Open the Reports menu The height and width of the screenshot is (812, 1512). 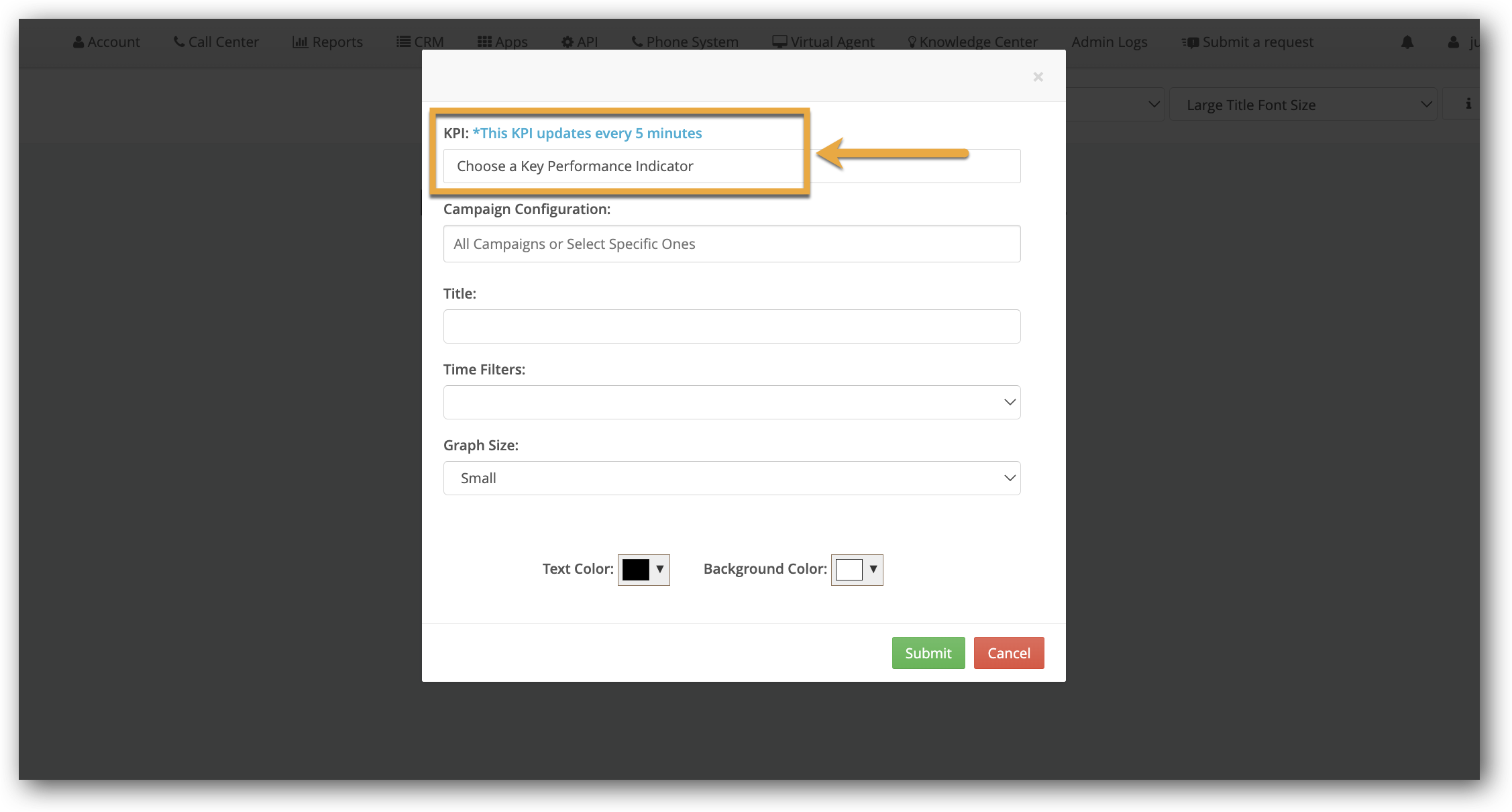click(x=327, y=42)
